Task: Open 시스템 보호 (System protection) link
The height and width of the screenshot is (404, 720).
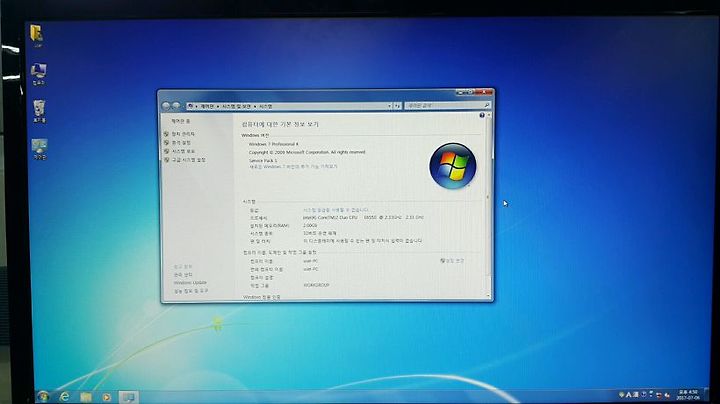Action: (x=183, y=152)
